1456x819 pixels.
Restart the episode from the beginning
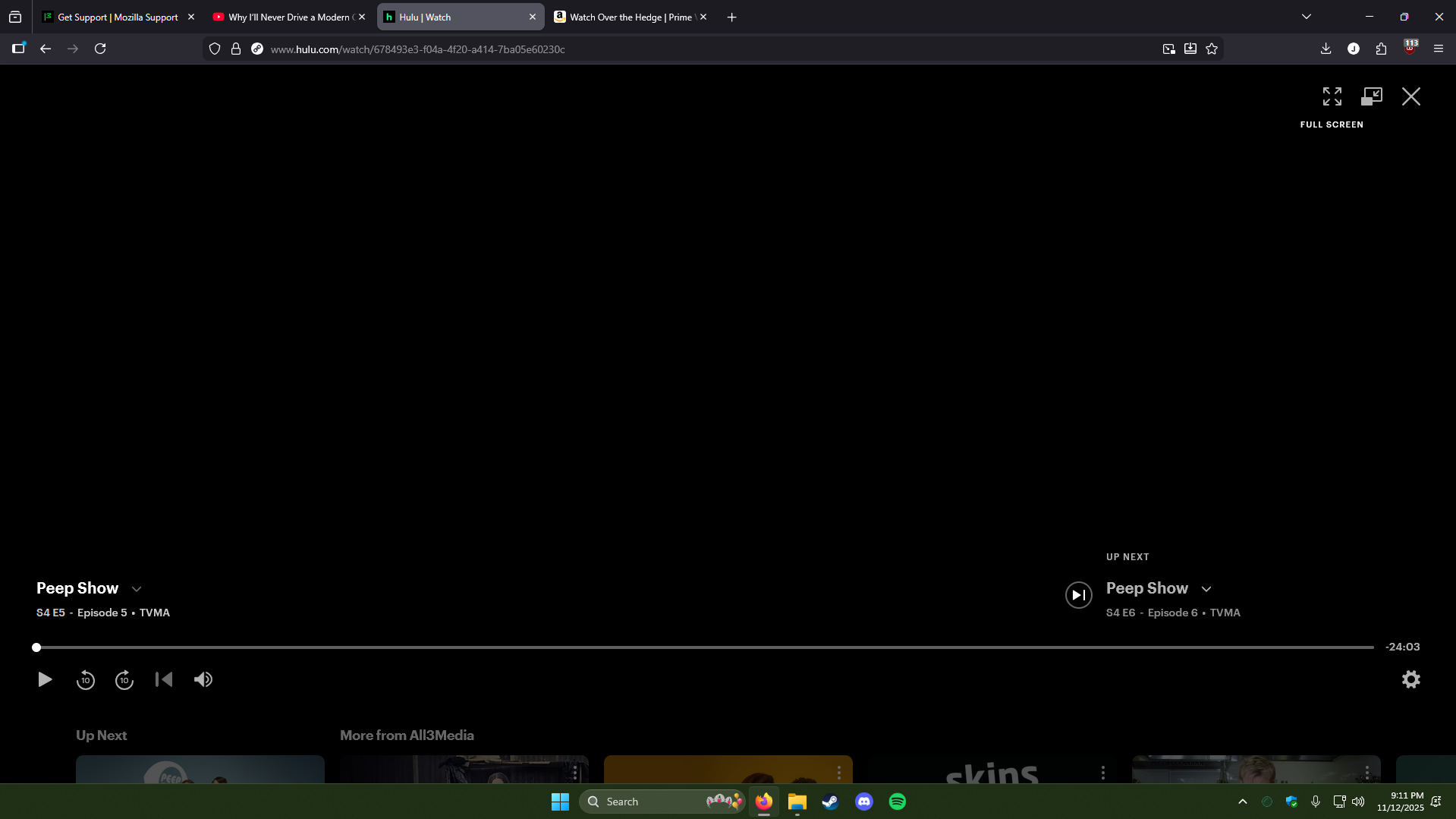coord(164,679)
